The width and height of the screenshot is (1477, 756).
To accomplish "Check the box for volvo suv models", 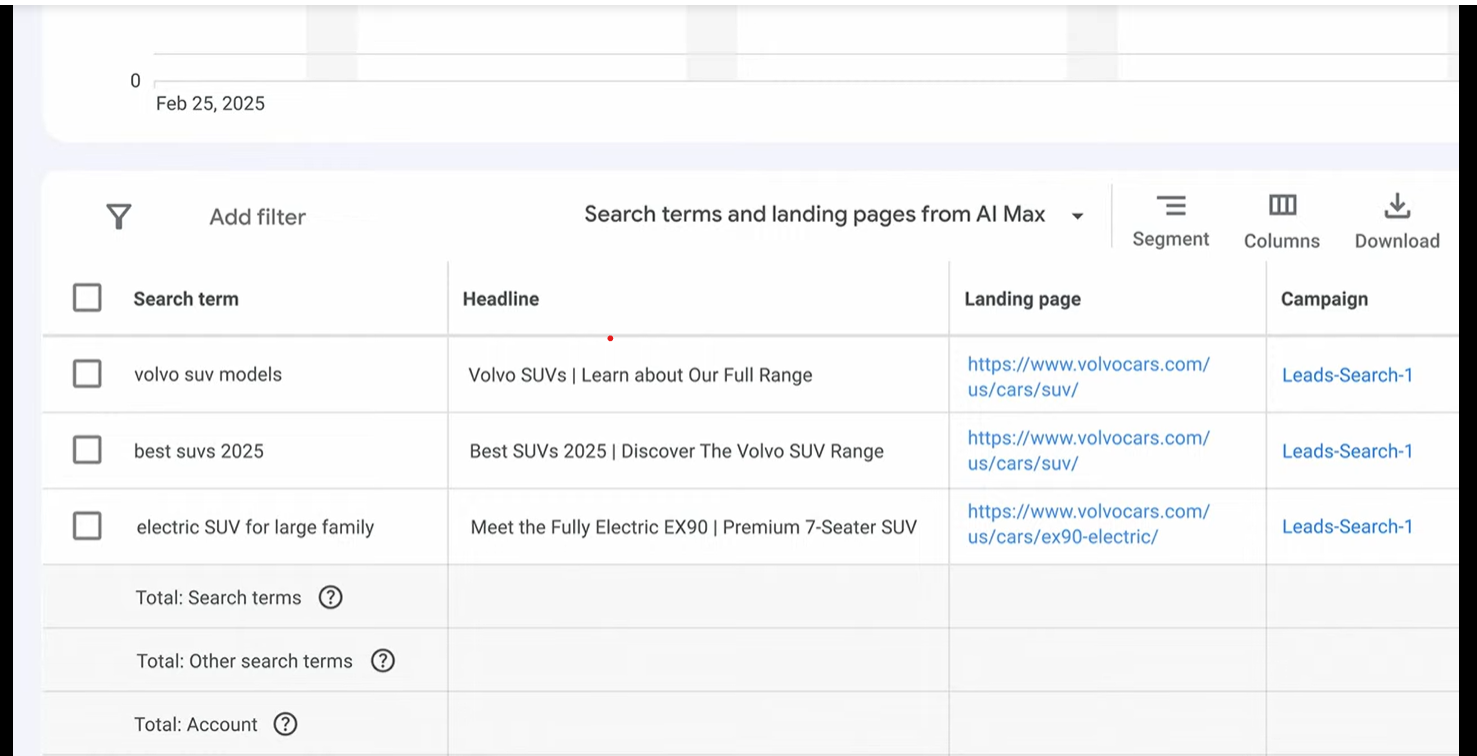I will click(87, 374).
